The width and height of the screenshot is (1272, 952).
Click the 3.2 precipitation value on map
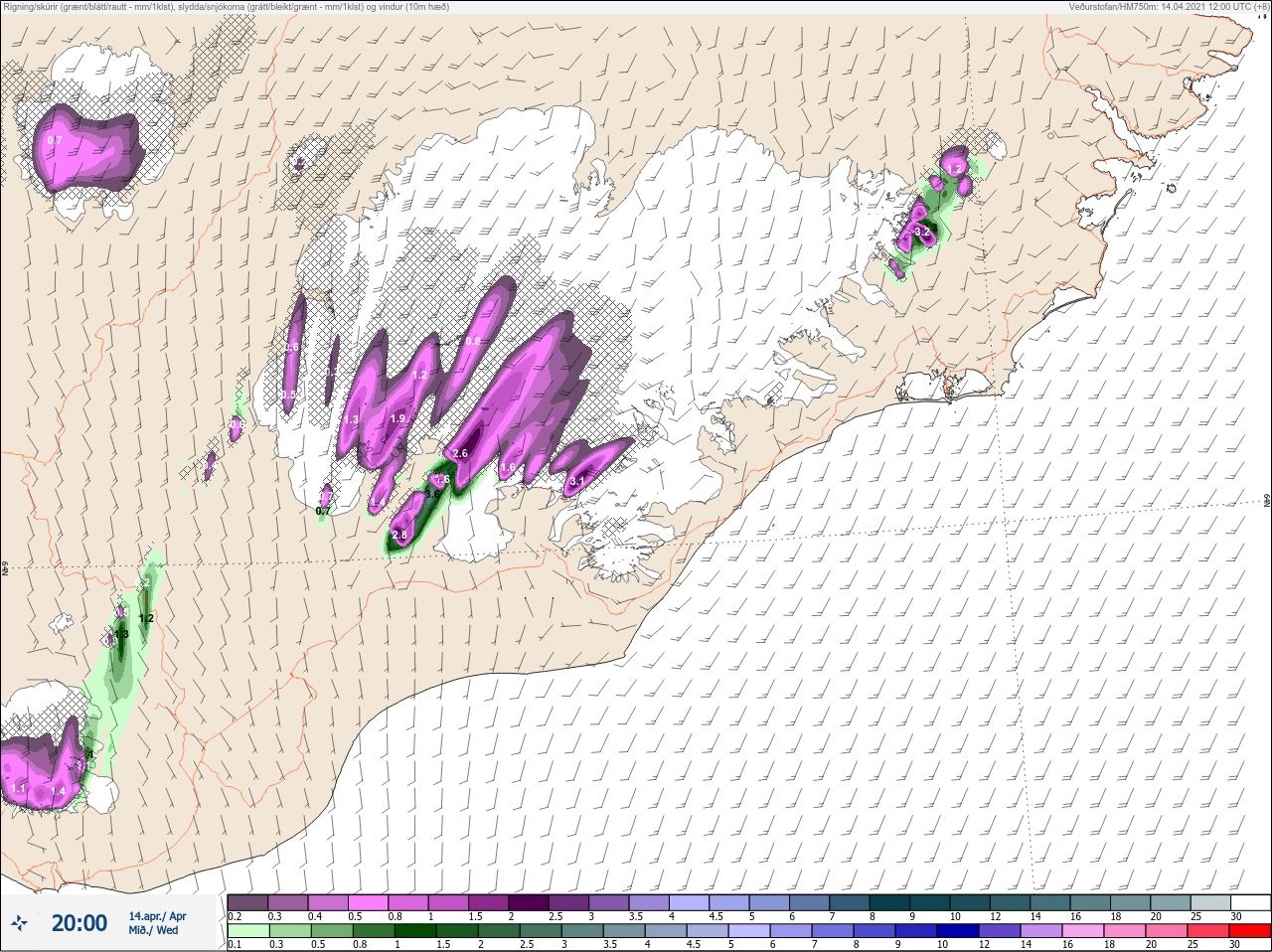pyautogui.click(x=922, y=232)
